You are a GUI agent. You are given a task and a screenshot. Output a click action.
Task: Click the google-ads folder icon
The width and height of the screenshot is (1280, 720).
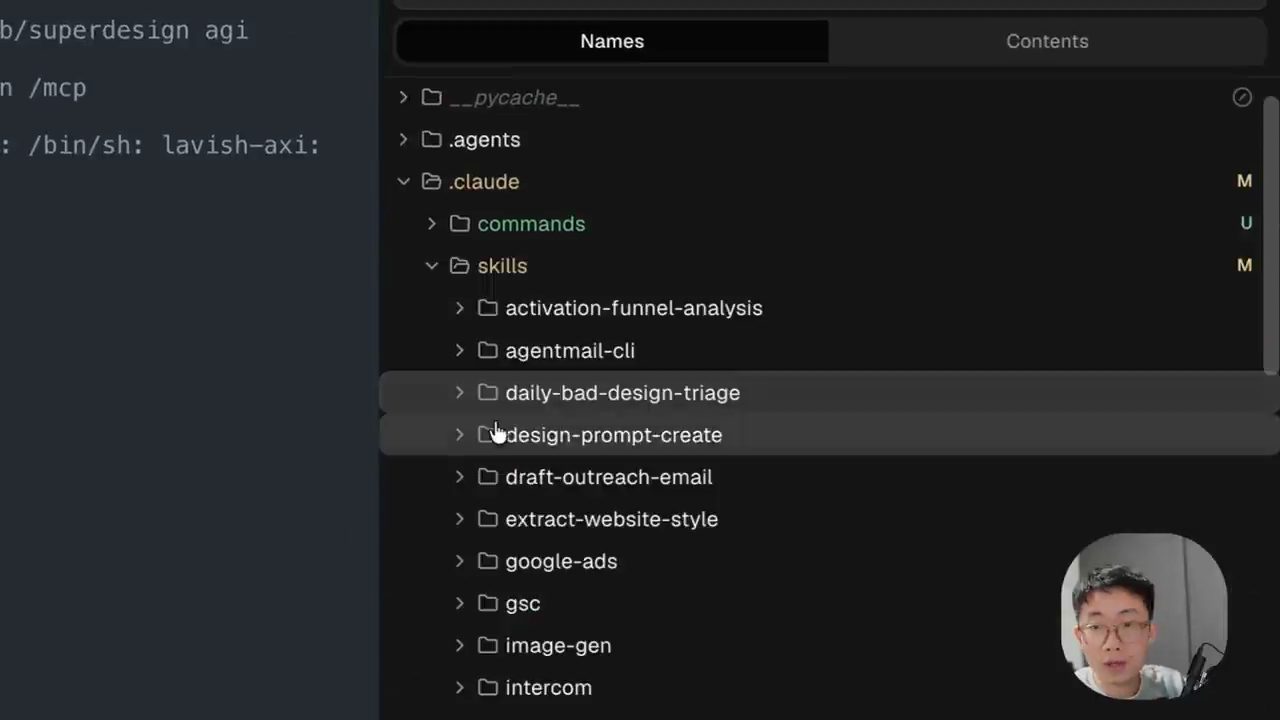pos(487,561)
